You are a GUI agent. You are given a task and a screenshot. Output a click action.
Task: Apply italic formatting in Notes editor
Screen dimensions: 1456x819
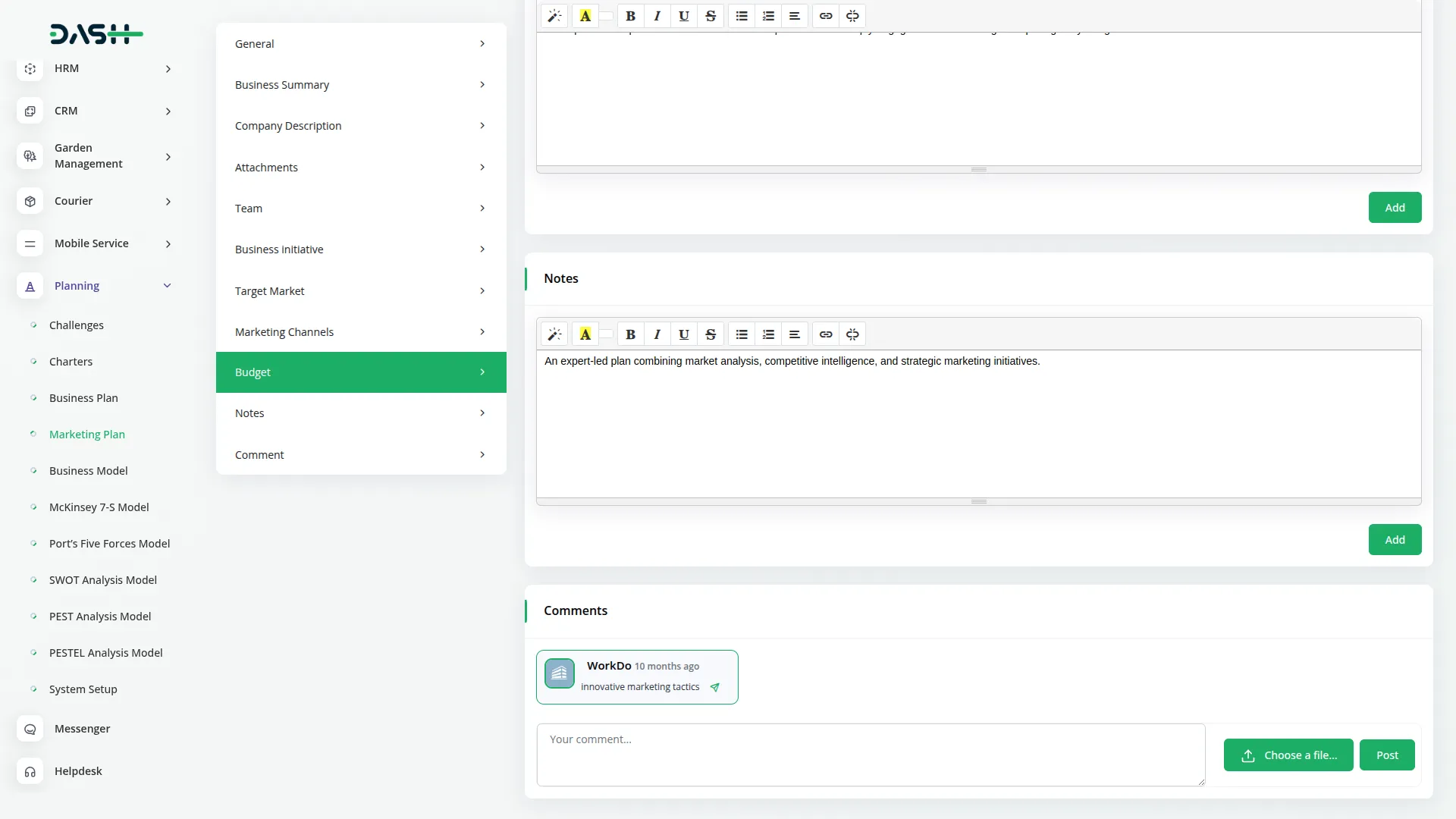pyautogui.click(x=657, y=334)
